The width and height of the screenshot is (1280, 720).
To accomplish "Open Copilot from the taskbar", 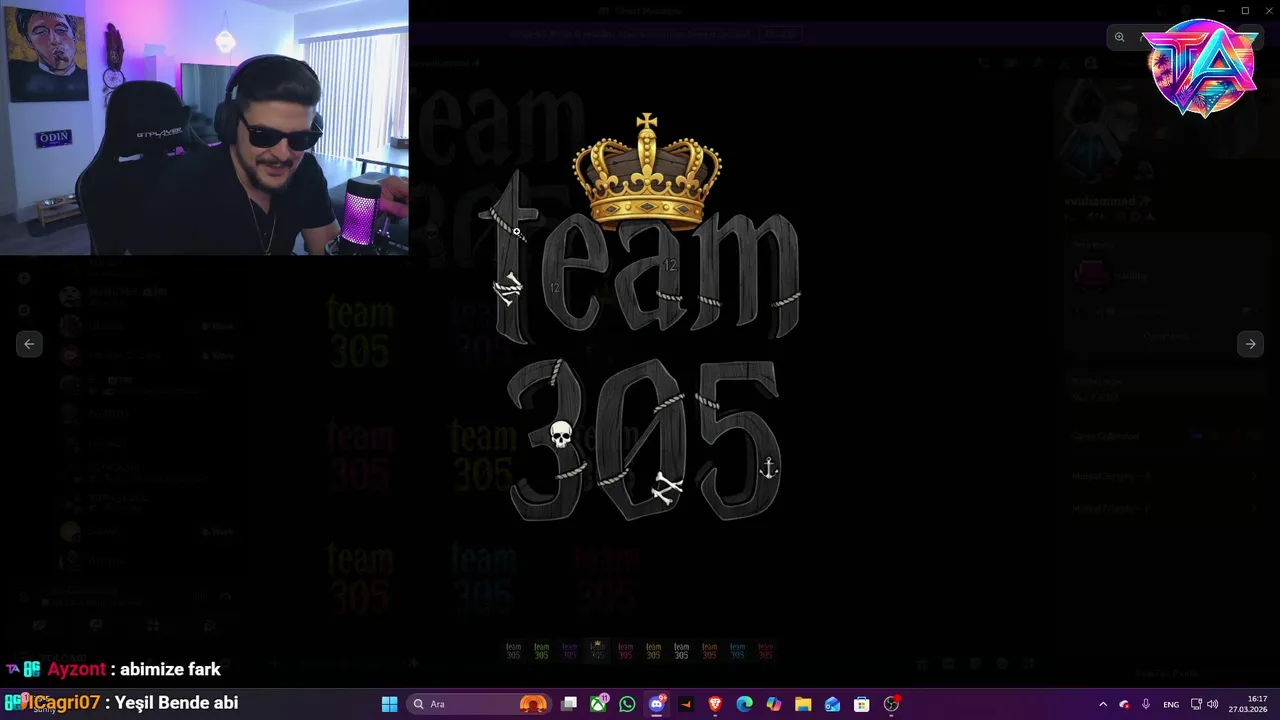I will pyautogui.click(x=773, y=704).
